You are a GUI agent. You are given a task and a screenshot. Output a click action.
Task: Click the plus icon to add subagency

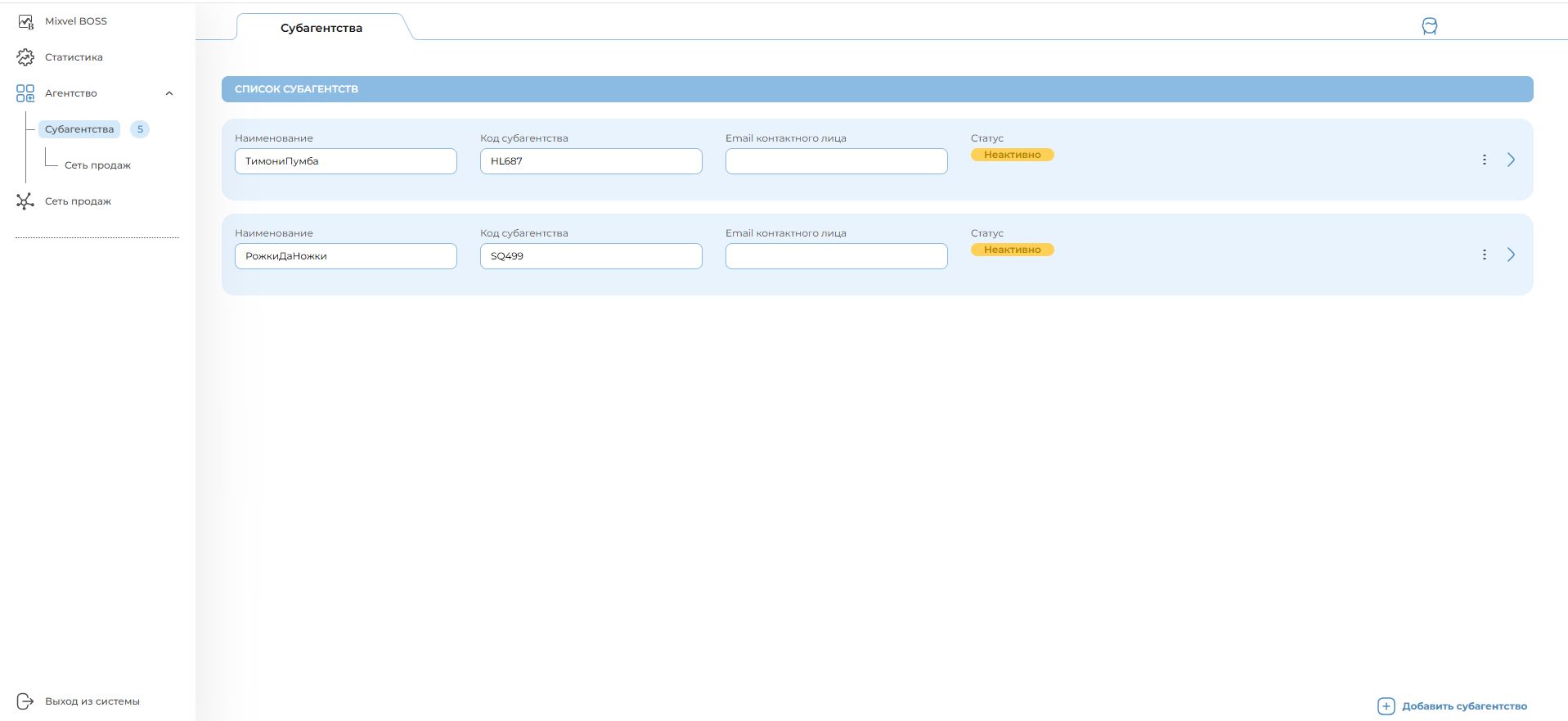(x=1386, y=706)
